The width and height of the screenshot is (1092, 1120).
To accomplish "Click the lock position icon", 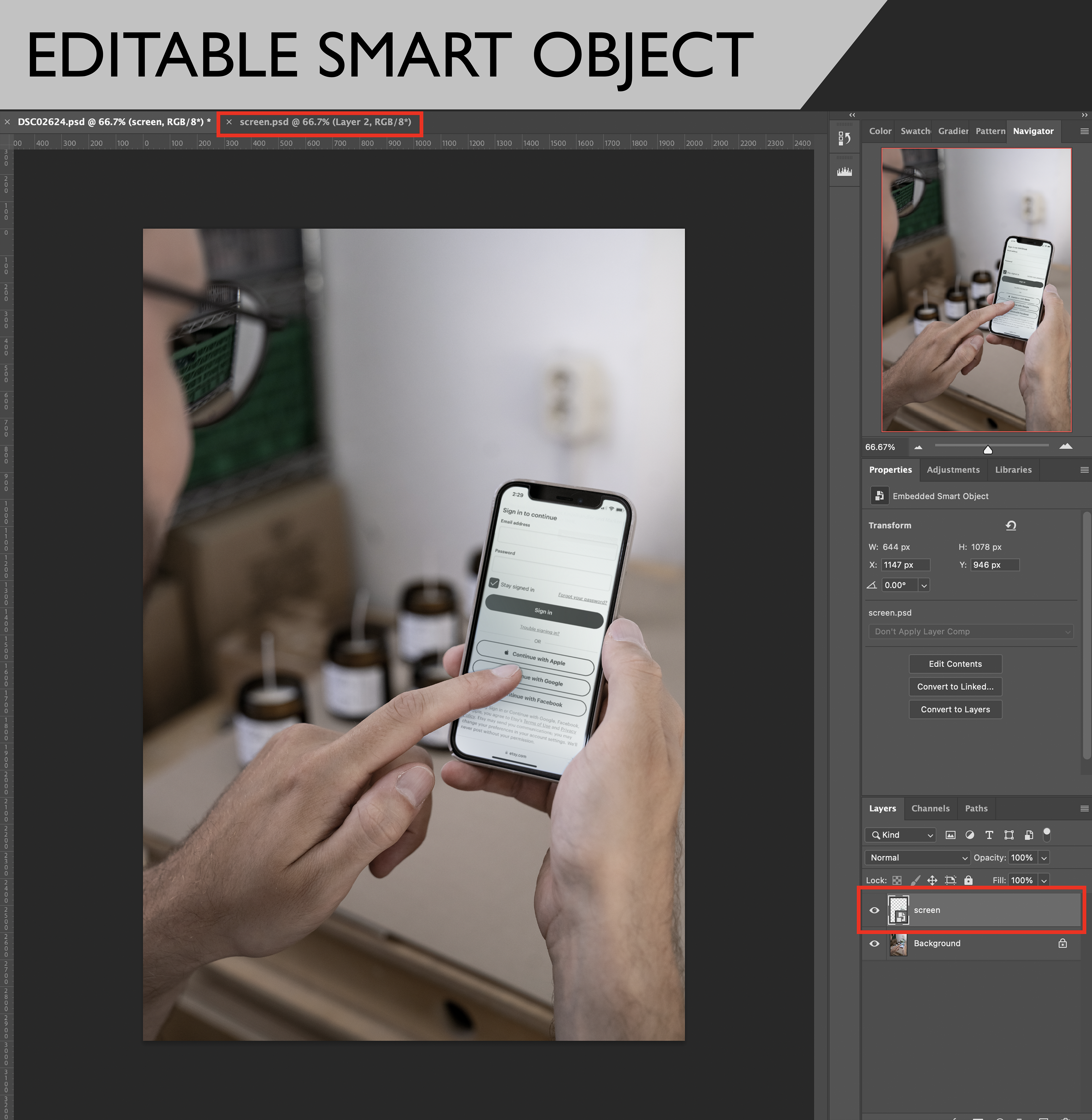I will tap(932, 880).
